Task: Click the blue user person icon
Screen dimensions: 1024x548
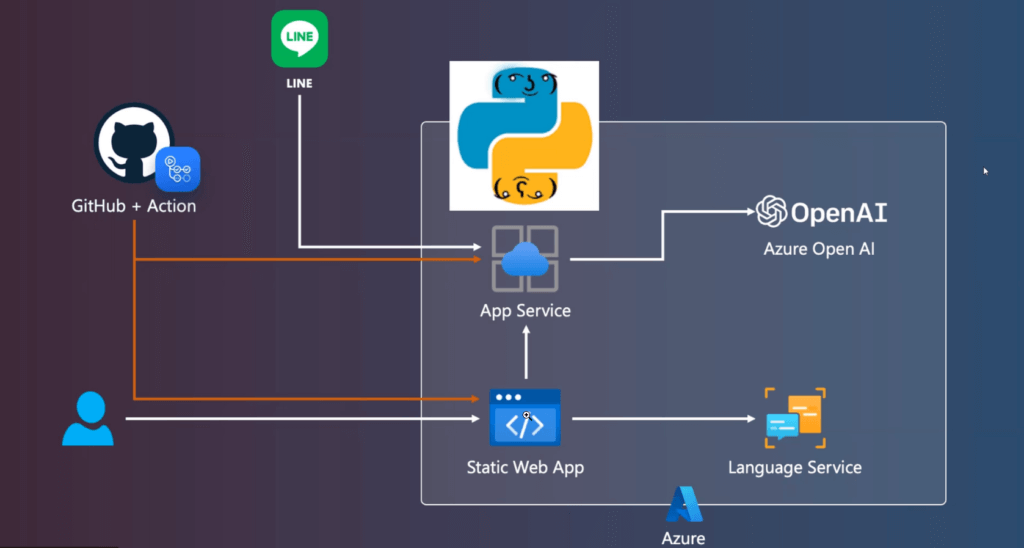Action: pyautogui.click(x=88, y=419)
